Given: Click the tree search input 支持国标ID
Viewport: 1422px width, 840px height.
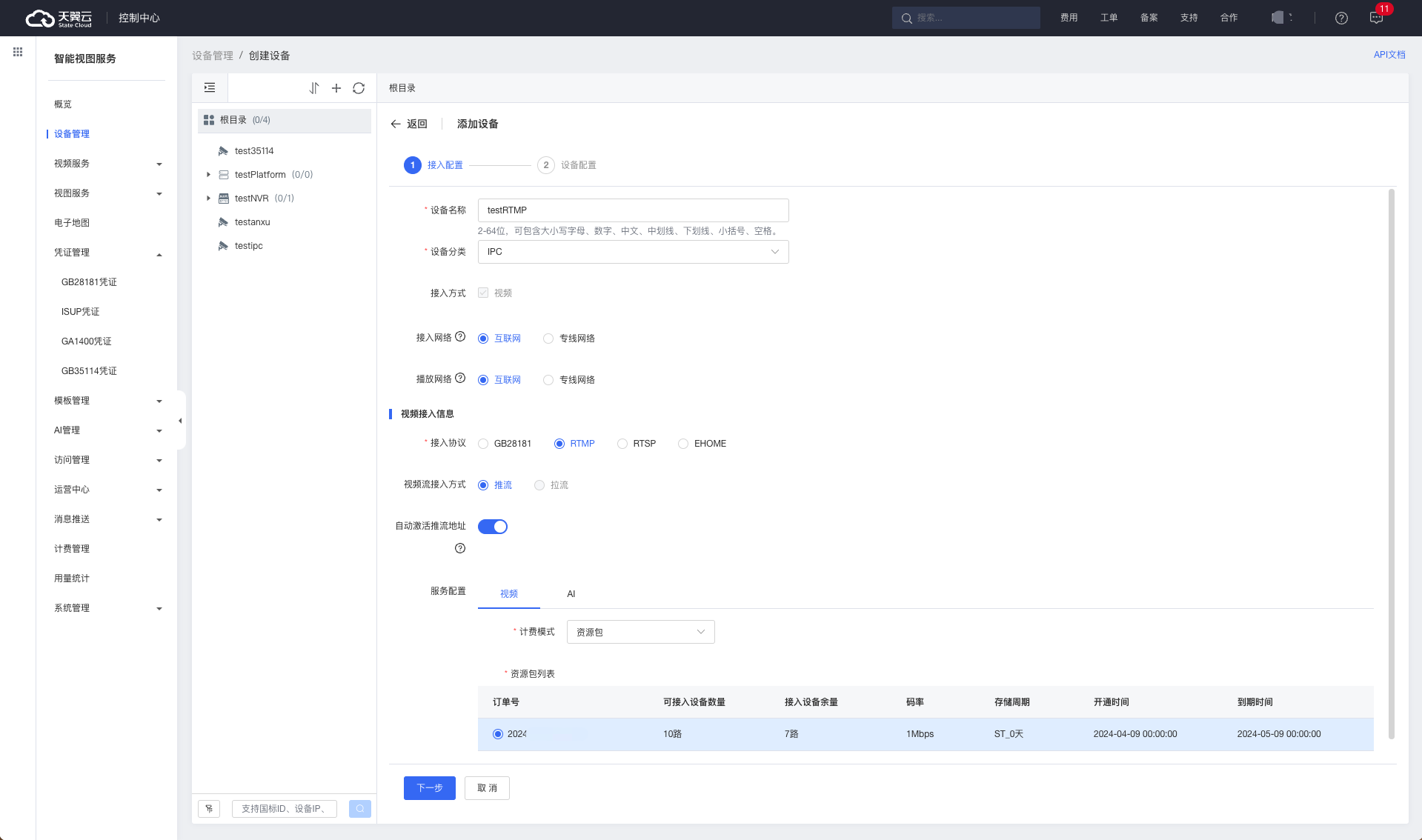Looking at the screenshot, I should point(285,809).
